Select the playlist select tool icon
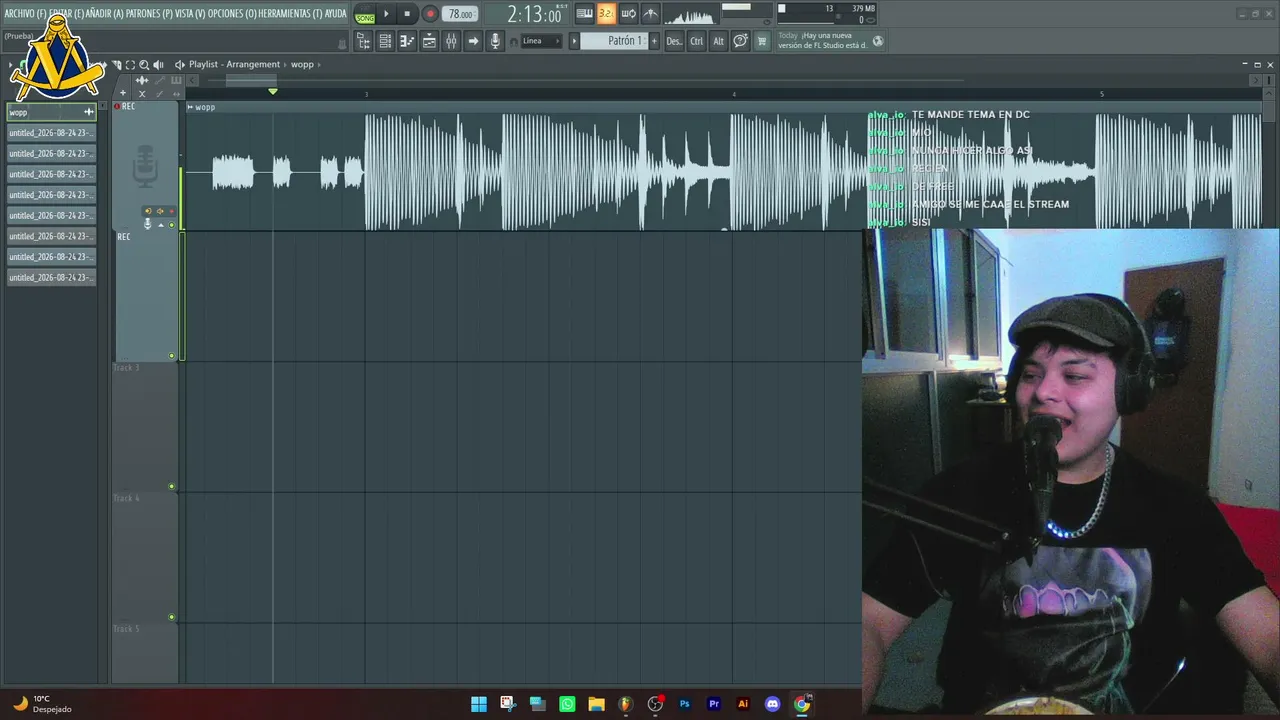Screen dimensions: 1280x720 (130, 65)
